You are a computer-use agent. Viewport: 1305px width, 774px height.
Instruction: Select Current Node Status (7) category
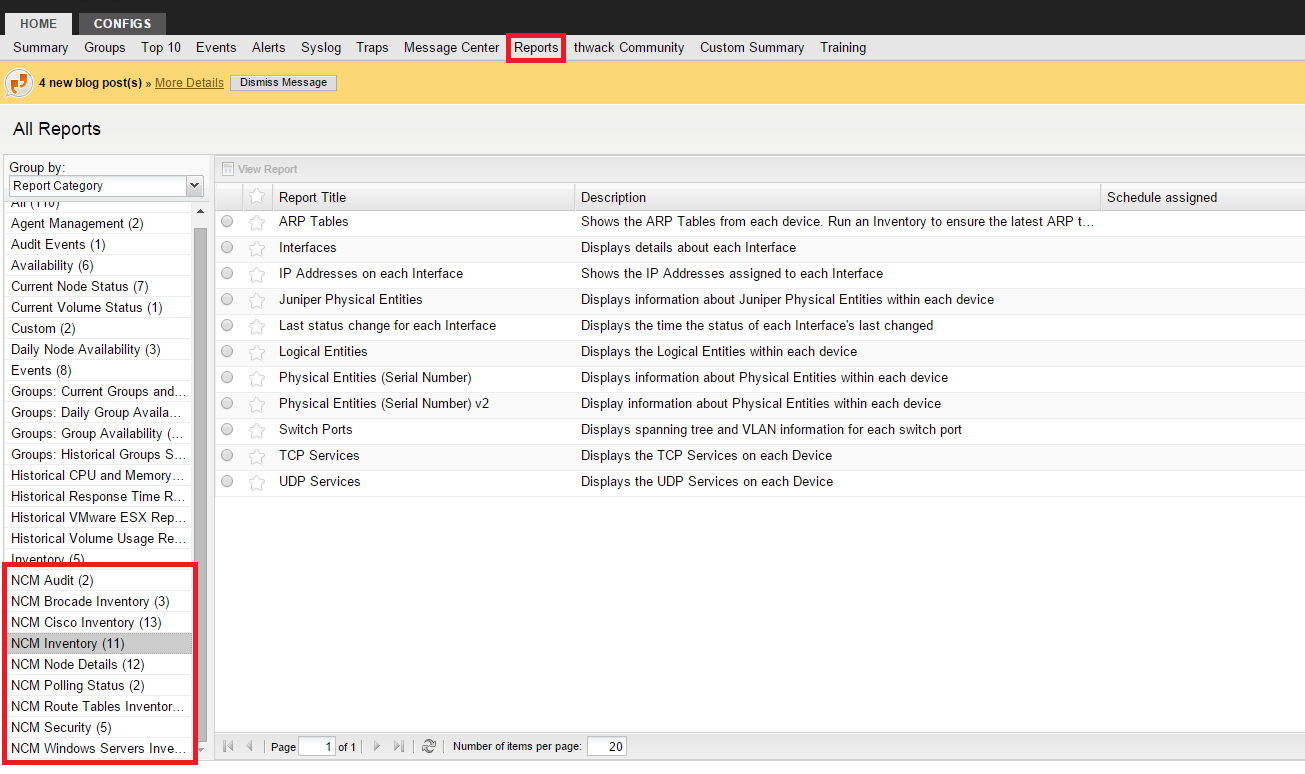pos(99,287)
